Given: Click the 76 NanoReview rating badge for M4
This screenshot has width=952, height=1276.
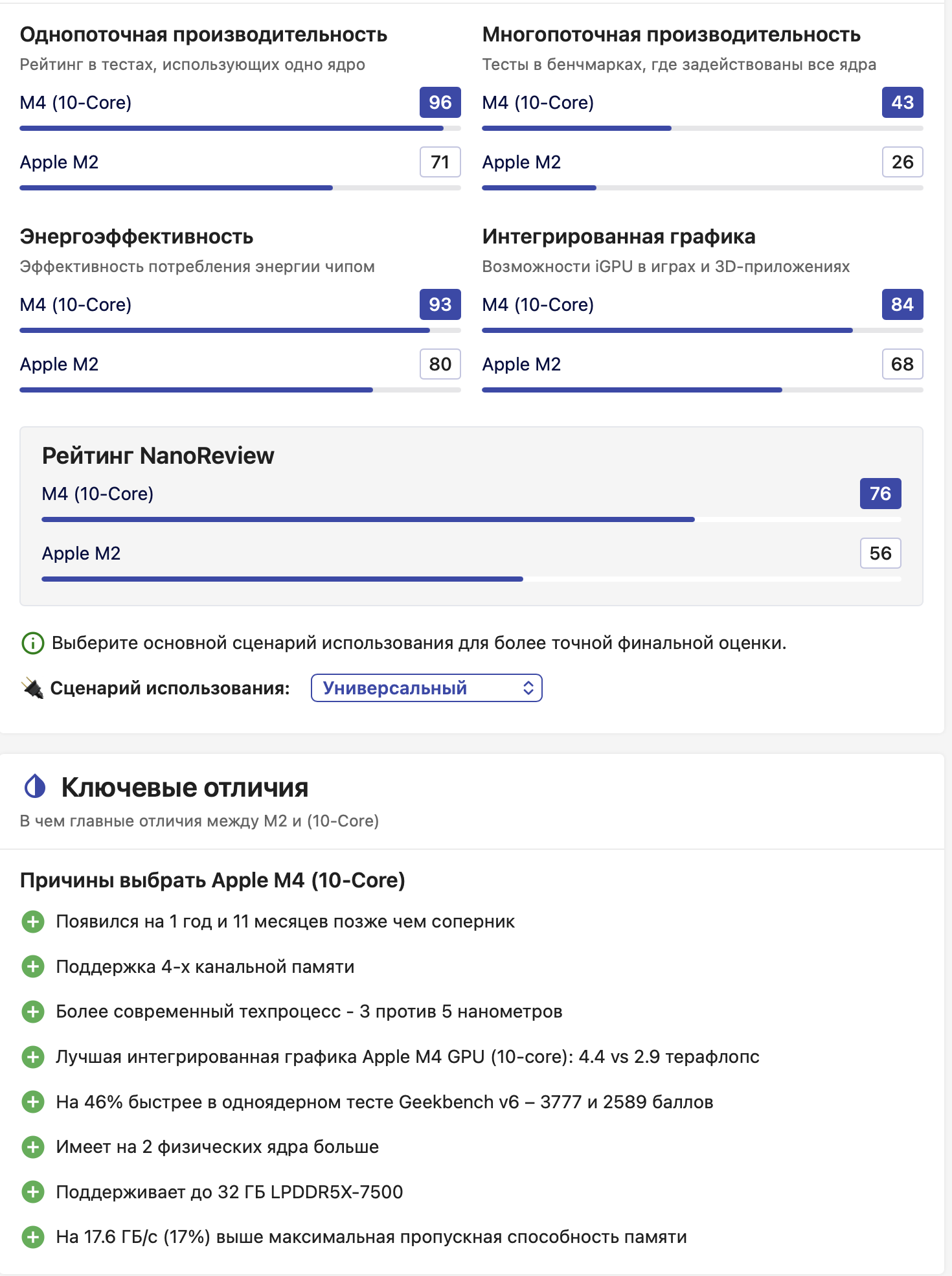Looking at the screenshot, I should point(880,494).
